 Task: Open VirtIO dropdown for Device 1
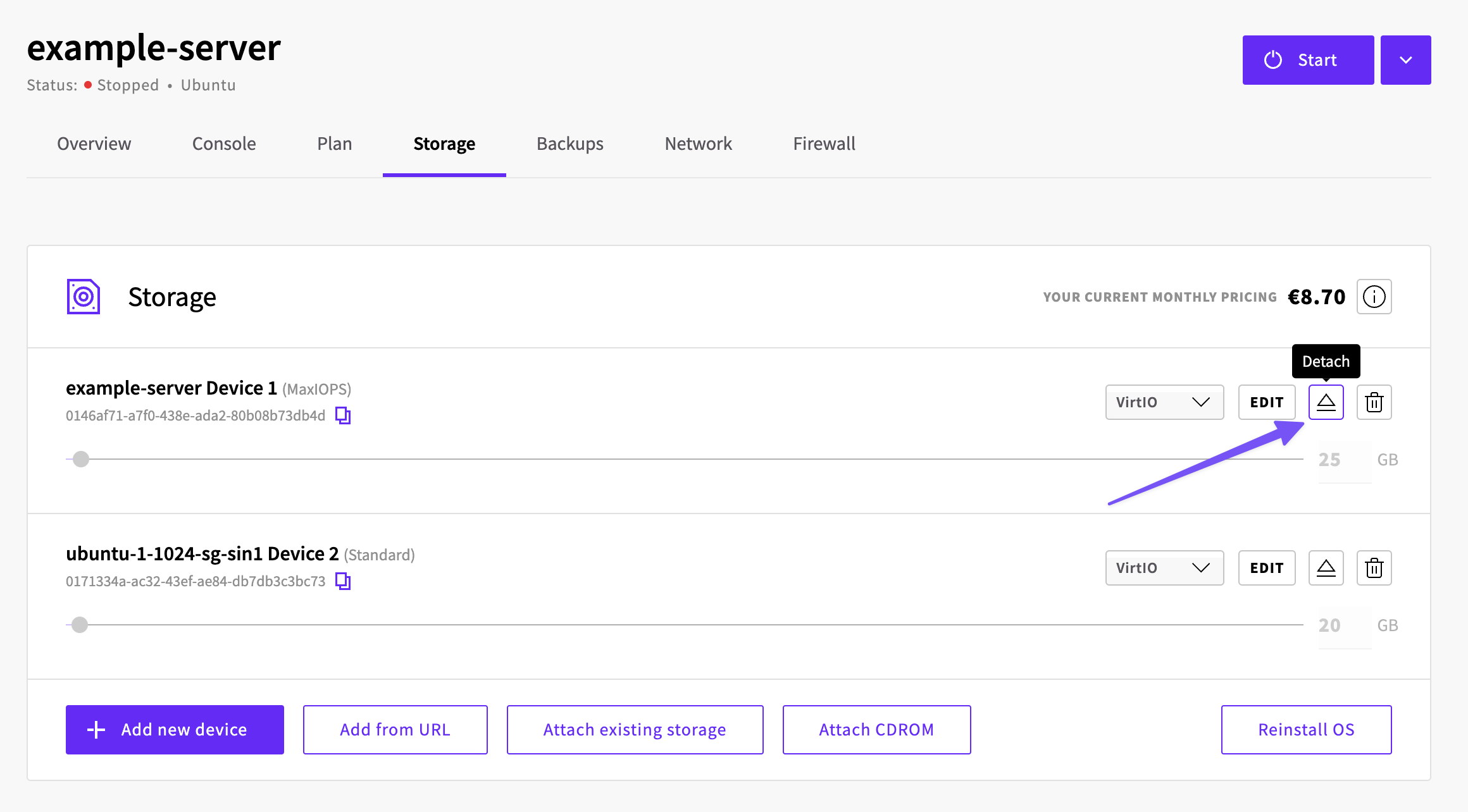coord(1164,402)
